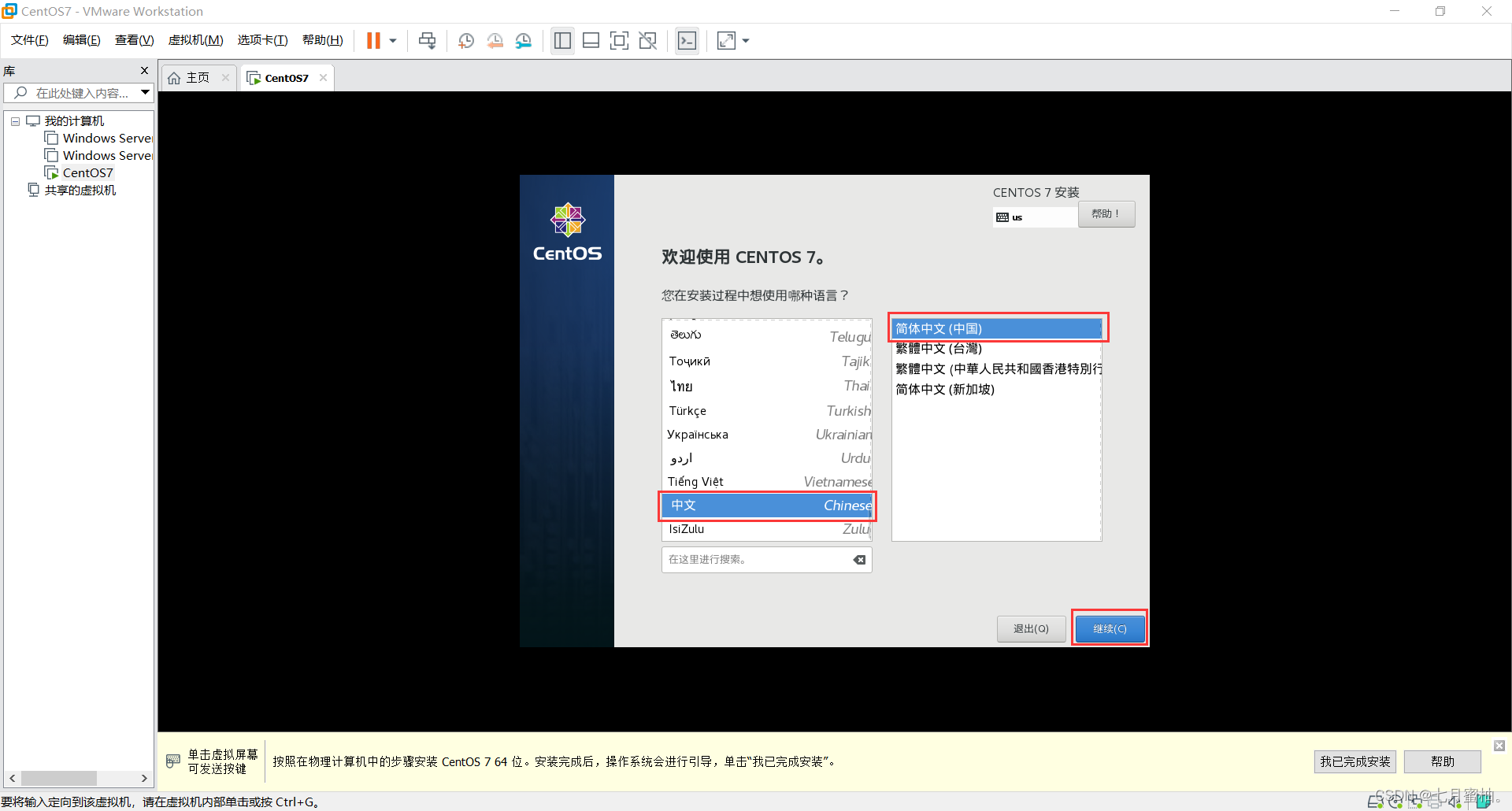Select 我的计算机 in the library tree
Image resolution: width=1512 pixels, height=811 pixels.
coord(74,120)
